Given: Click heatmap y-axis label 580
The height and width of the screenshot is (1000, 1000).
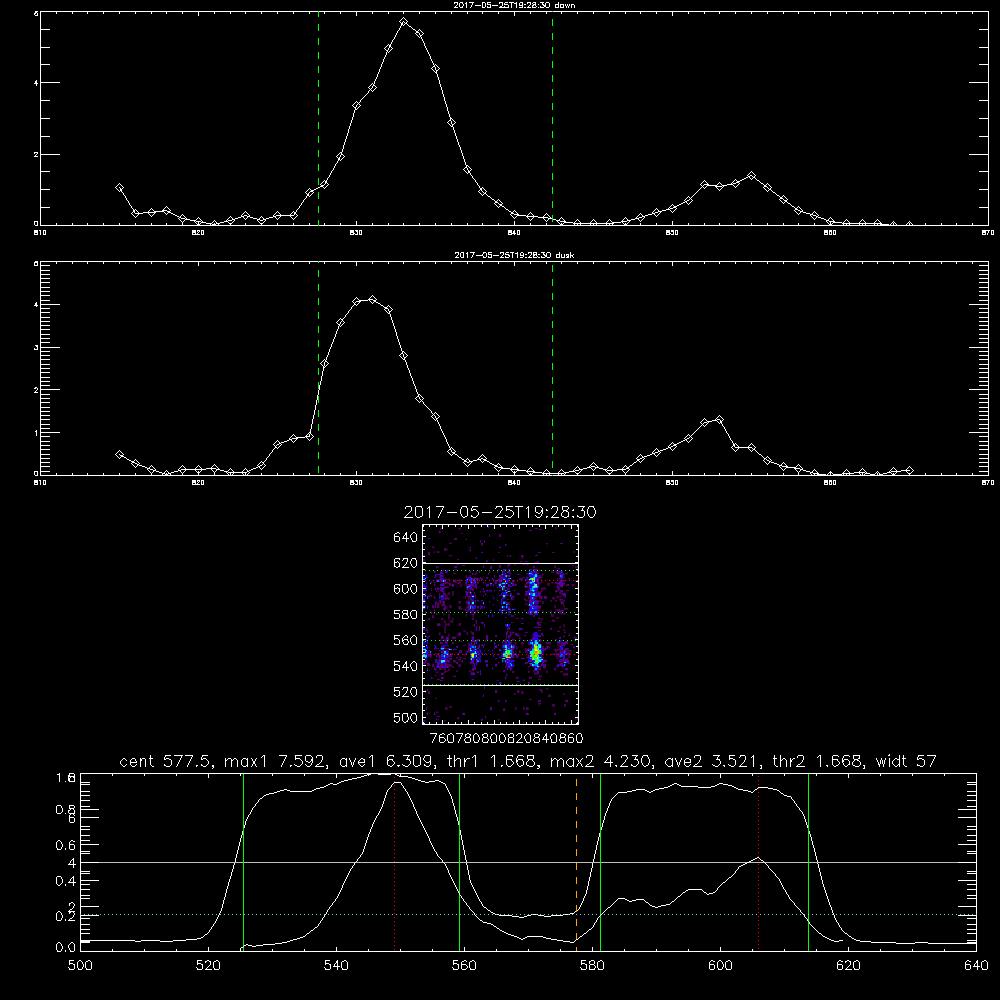Looking at the screenshot, I should (x=406, y=615).
